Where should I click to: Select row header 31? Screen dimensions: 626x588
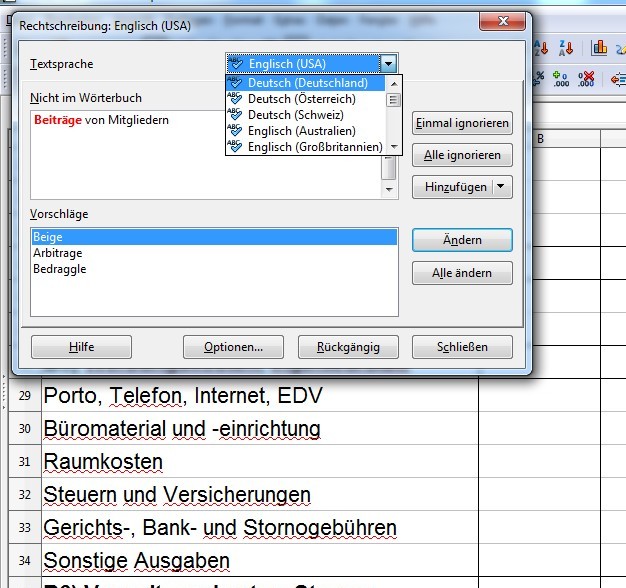(25, 461)
